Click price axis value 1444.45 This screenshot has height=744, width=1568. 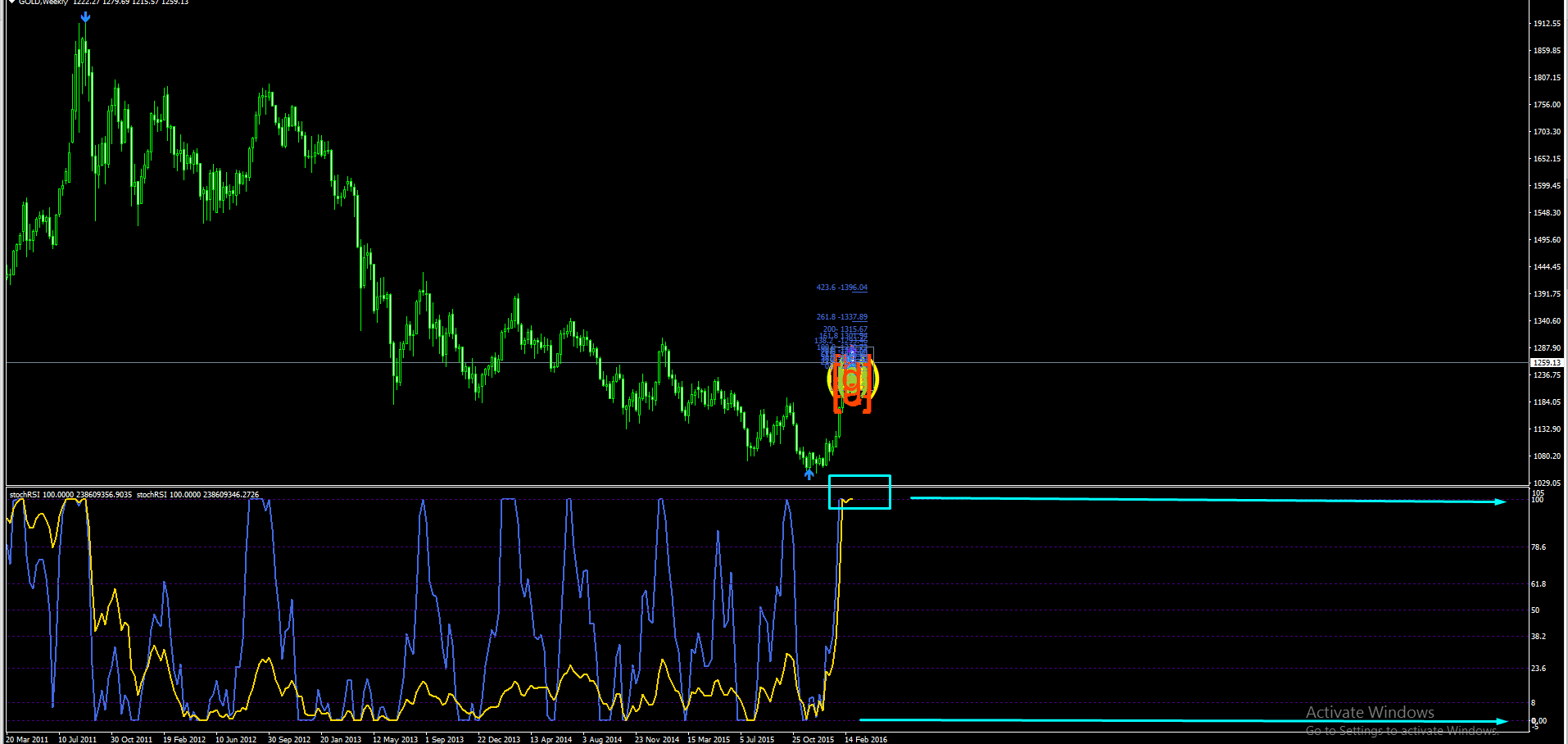[x=1547, y=267]
